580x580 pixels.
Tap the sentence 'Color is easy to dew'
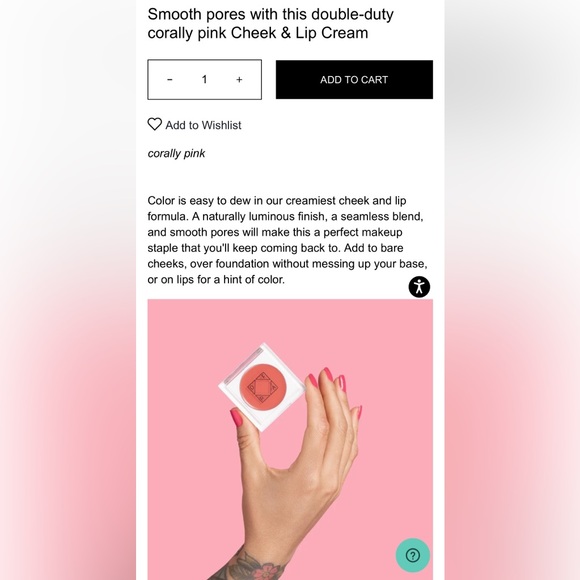point(199,201)
